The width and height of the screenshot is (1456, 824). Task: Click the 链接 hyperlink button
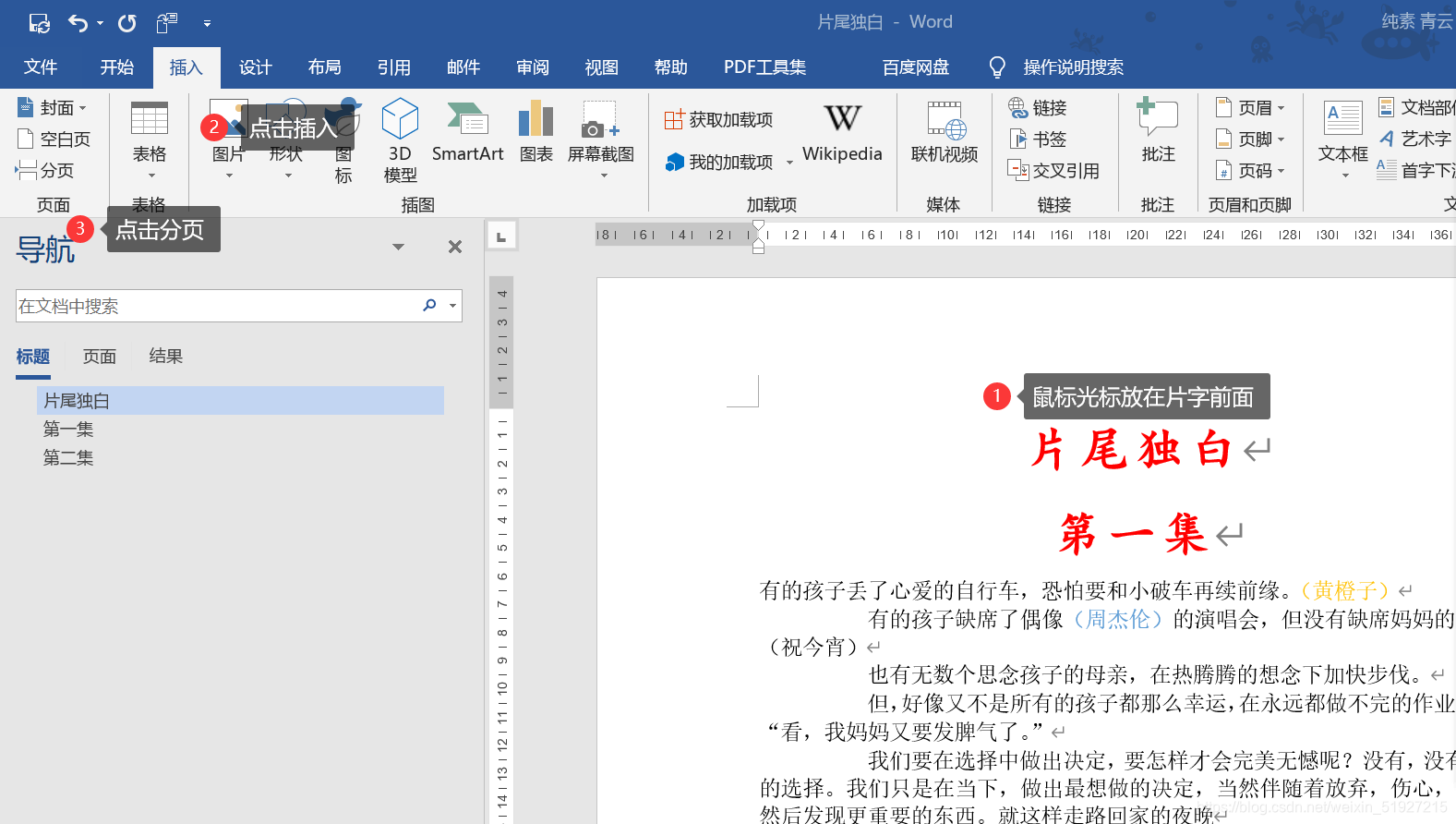1038,108
